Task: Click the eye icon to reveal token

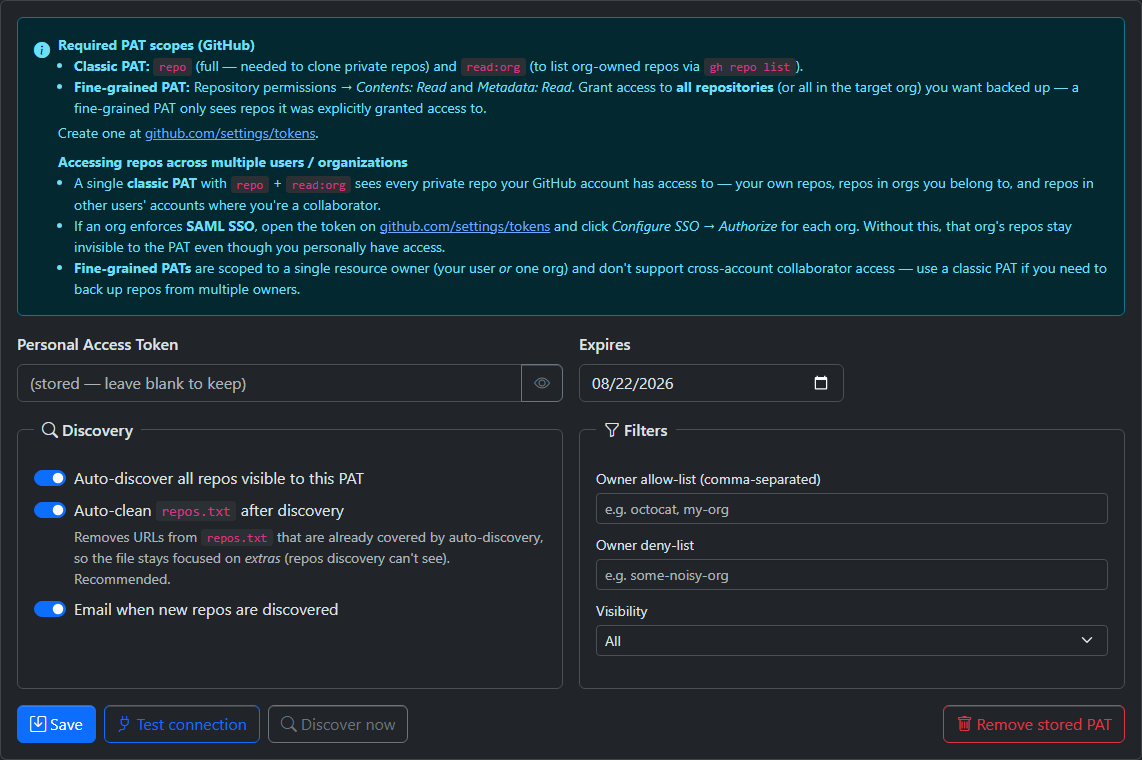Action: click(542, 383)
